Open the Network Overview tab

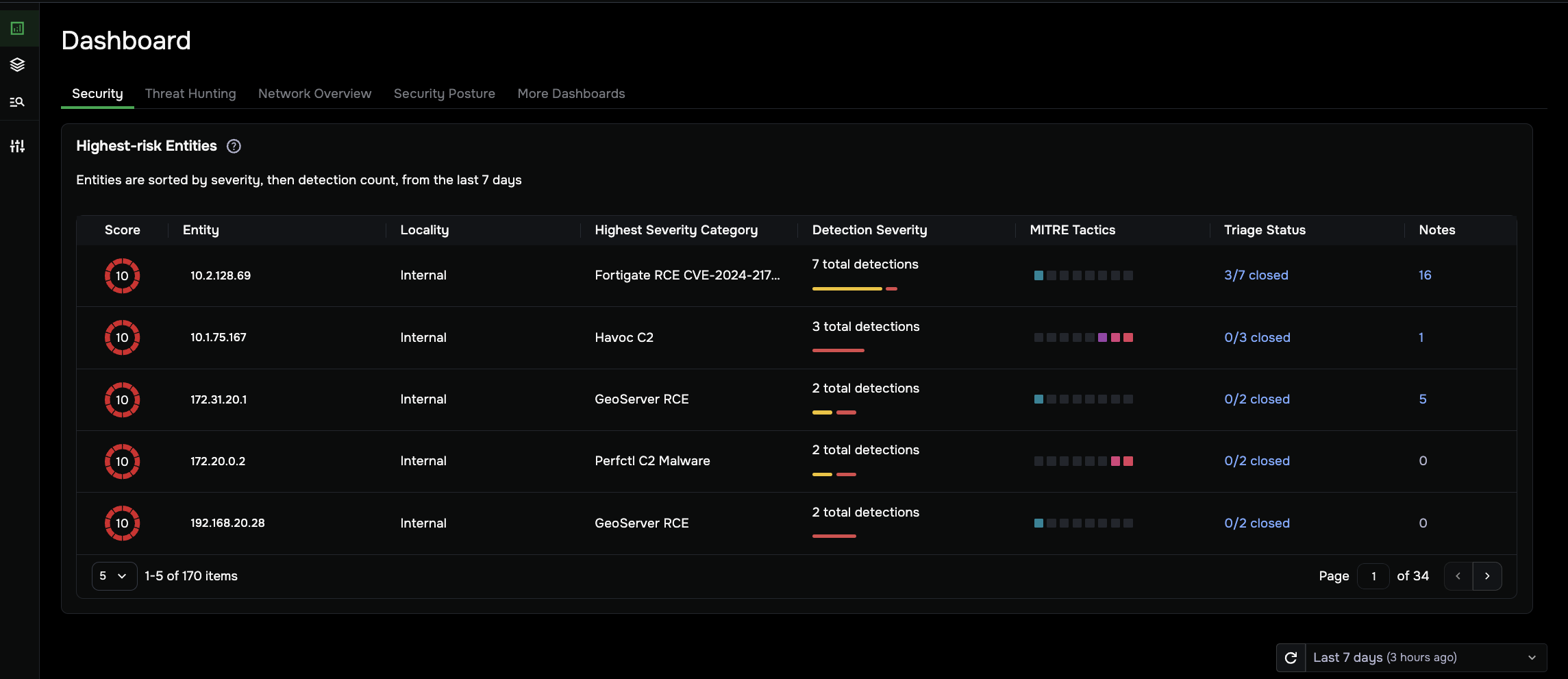[314, 93]
